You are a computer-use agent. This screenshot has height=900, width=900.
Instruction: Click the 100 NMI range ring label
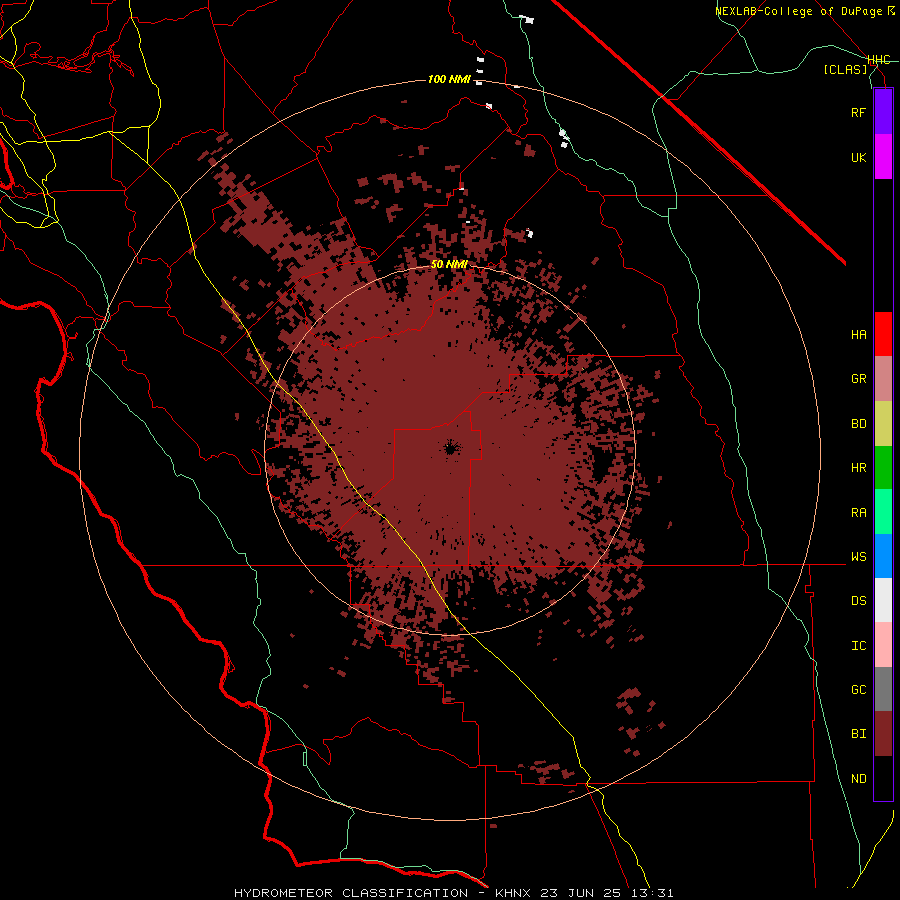[x=449, y=79]
